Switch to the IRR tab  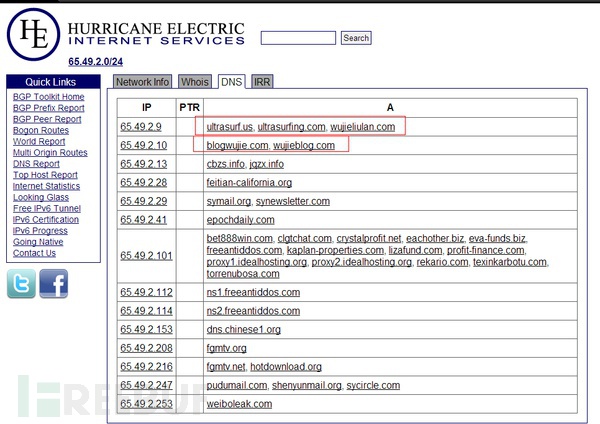pos(262,82)
